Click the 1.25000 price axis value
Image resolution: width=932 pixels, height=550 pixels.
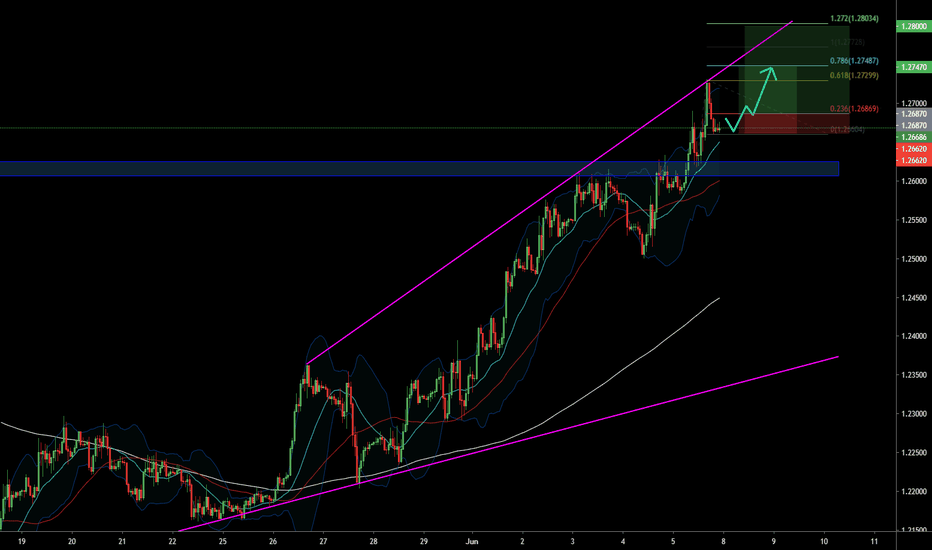tap(914, 259)
